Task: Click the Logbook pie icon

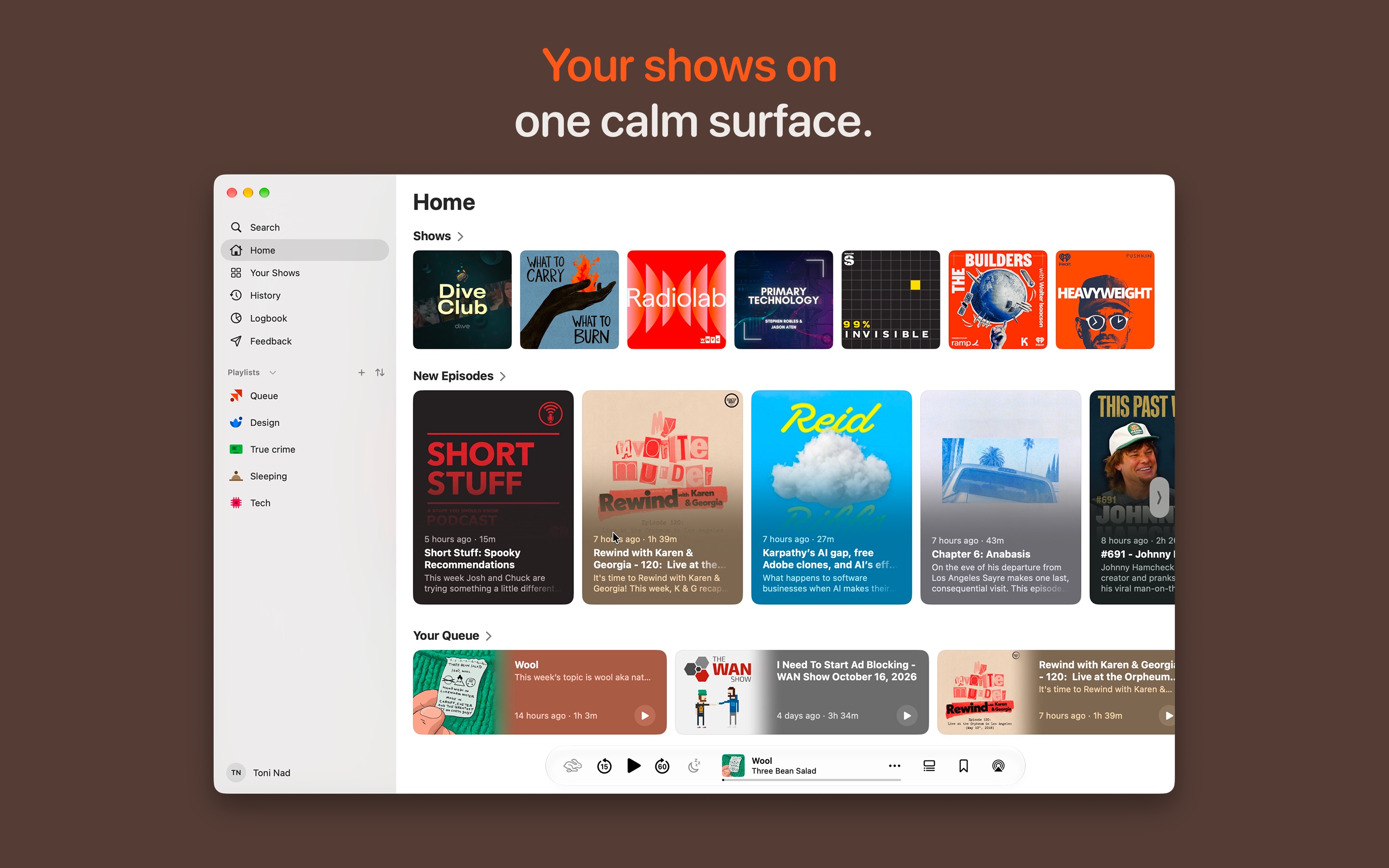Action: coord(236,318)
